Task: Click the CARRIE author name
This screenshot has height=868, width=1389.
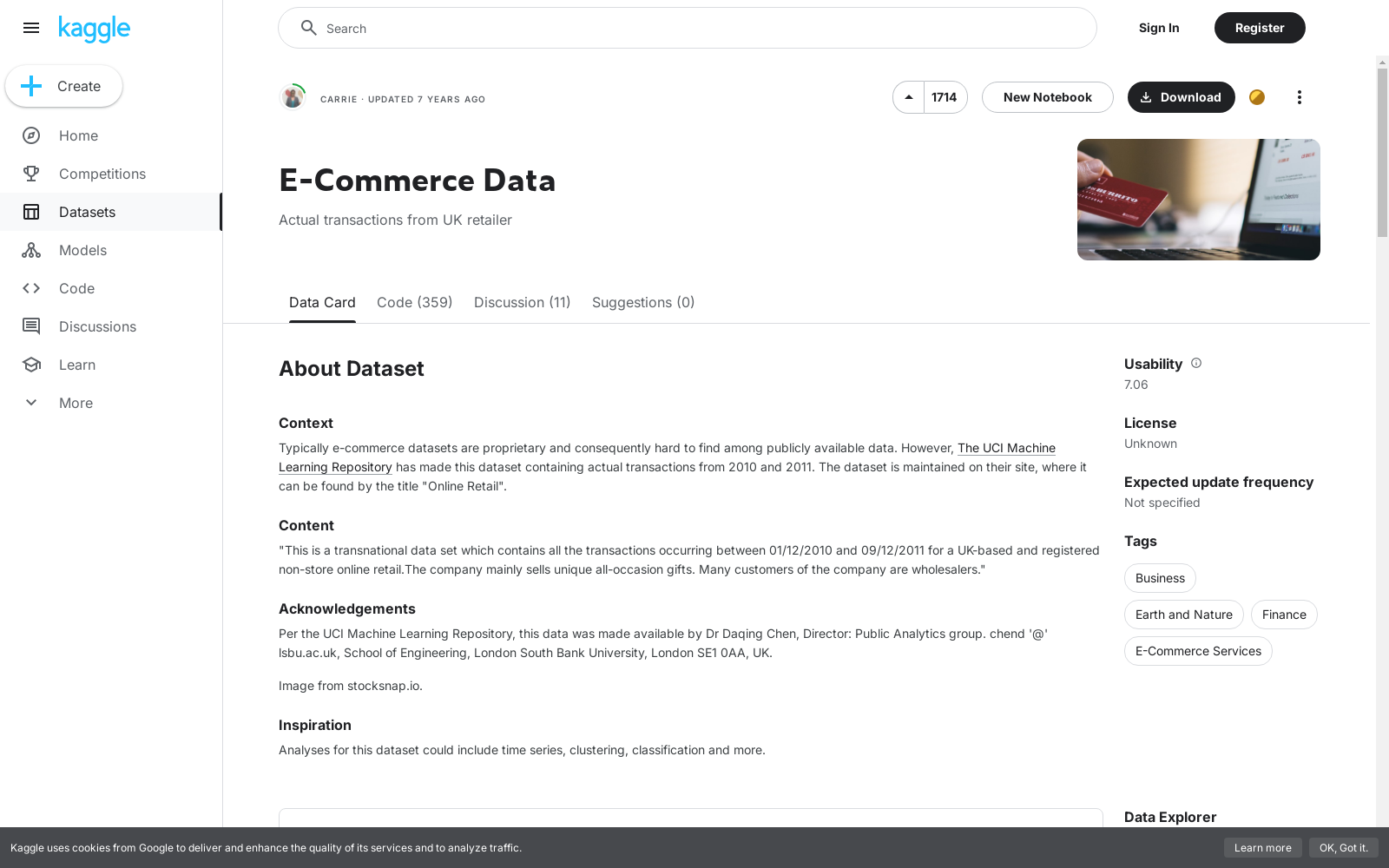Action: coord(339,99)
